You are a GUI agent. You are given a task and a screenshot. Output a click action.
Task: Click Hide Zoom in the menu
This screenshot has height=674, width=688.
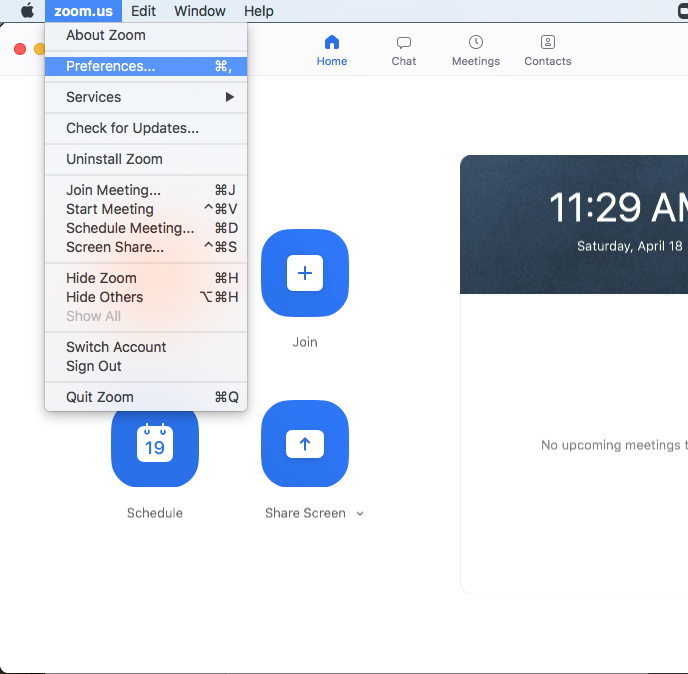[x=146, y=278]
